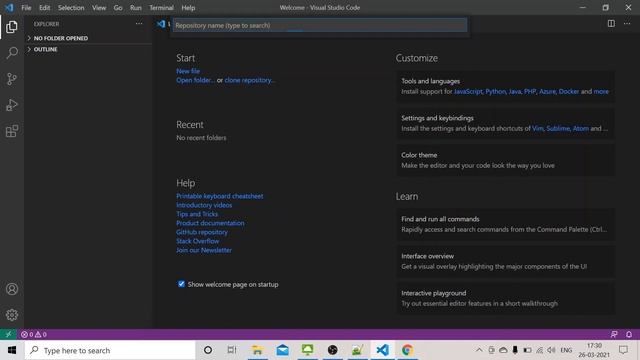Open the Selection menu
The image size is (640, 360).
(x=71, y=8)
